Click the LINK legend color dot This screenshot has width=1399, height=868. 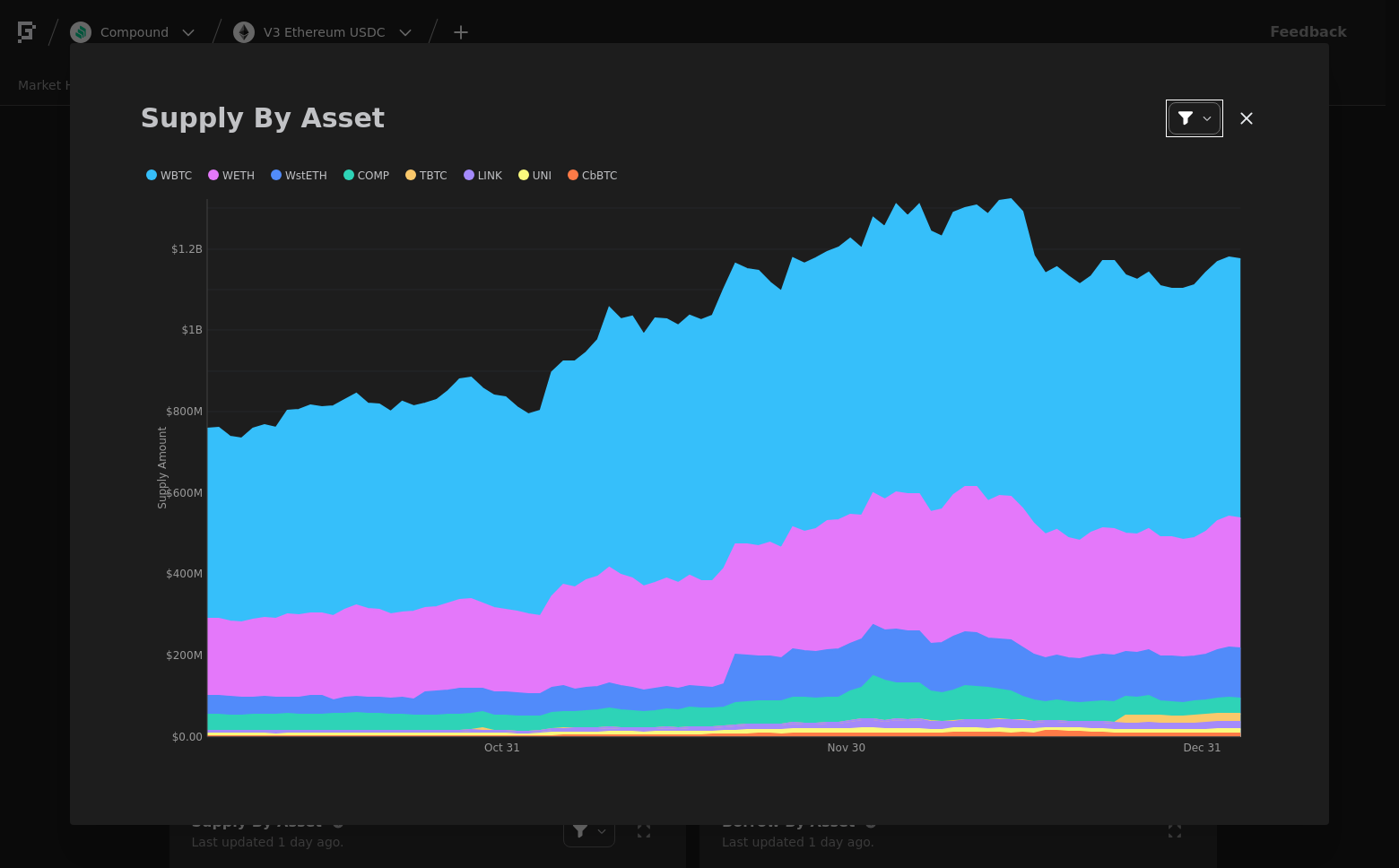click(x=469, y=175)
